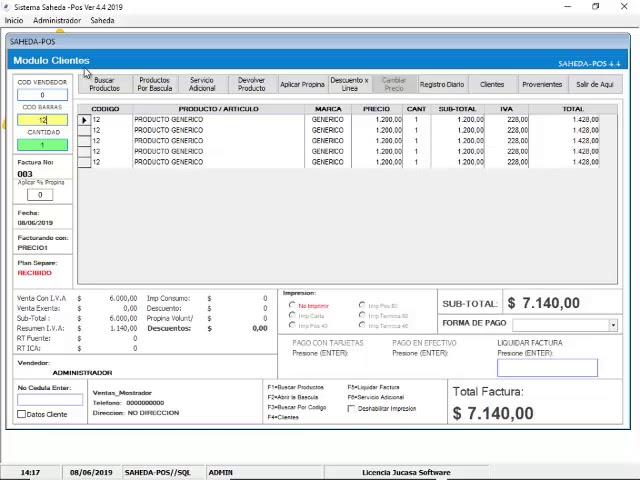Viewport: 640px width, 480px height.
Task: Click Devolver Producto button
Action: 252,84
